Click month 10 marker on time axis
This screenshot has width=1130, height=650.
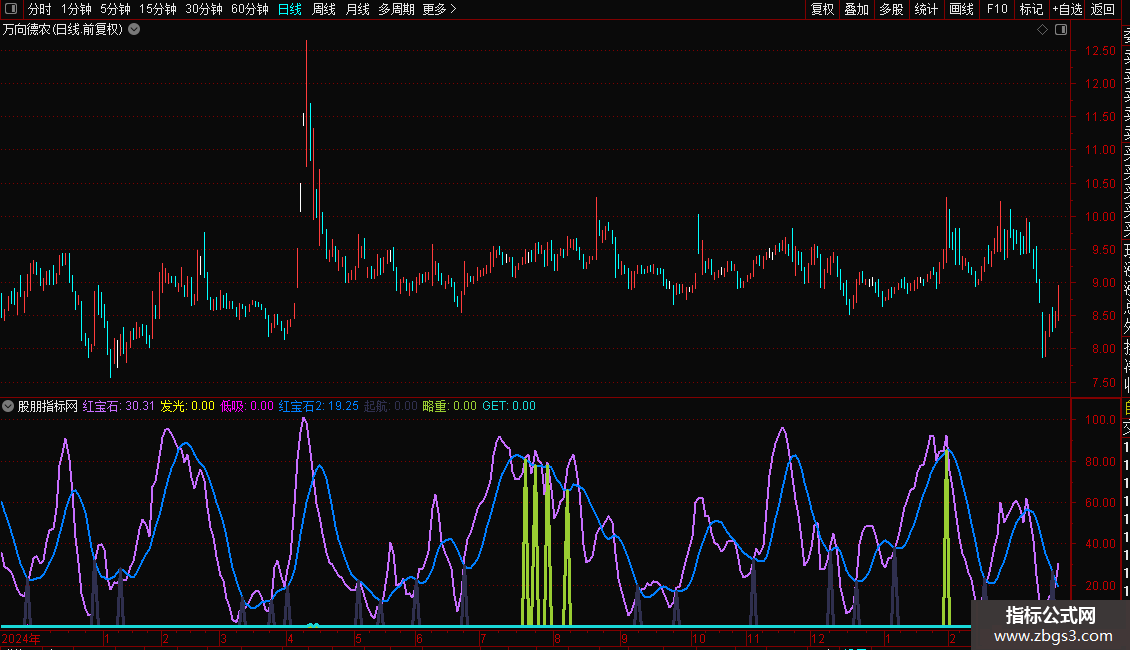[x=698, y=638]
